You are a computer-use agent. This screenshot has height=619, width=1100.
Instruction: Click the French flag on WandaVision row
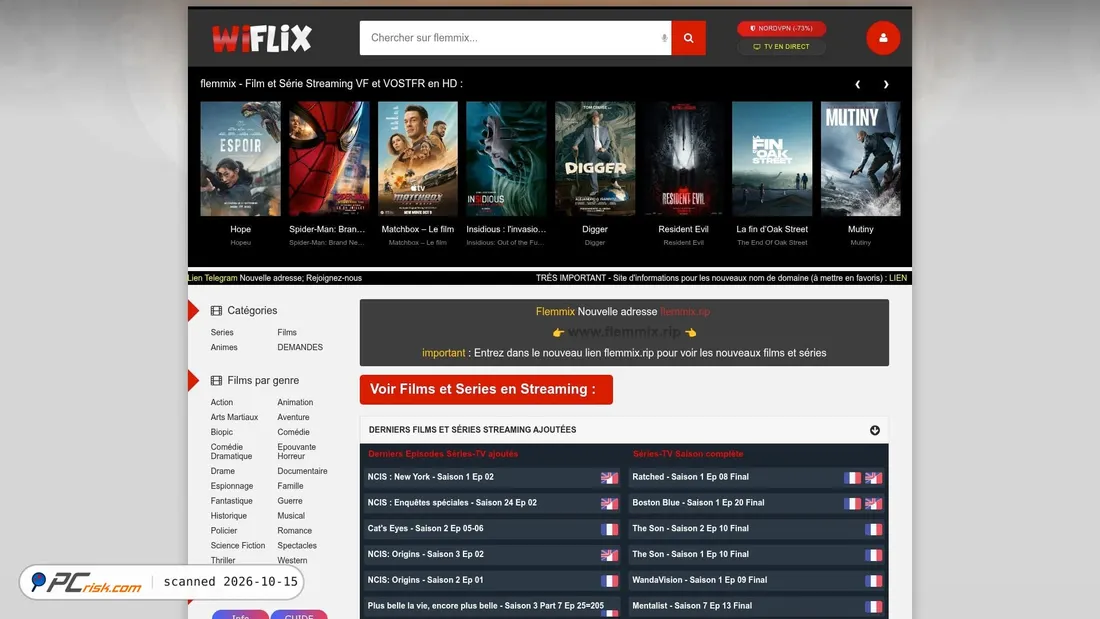873,580
